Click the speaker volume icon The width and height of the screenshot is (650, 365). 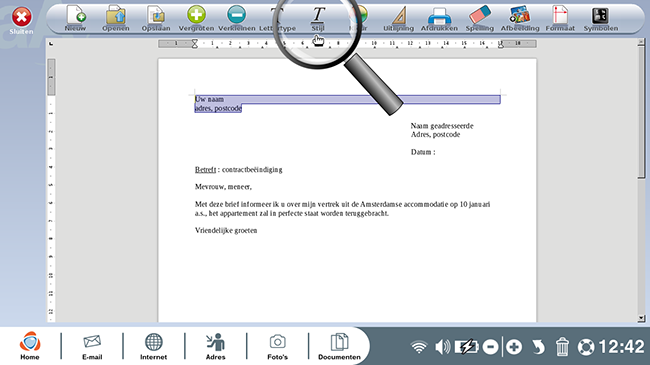click(442, 347)
